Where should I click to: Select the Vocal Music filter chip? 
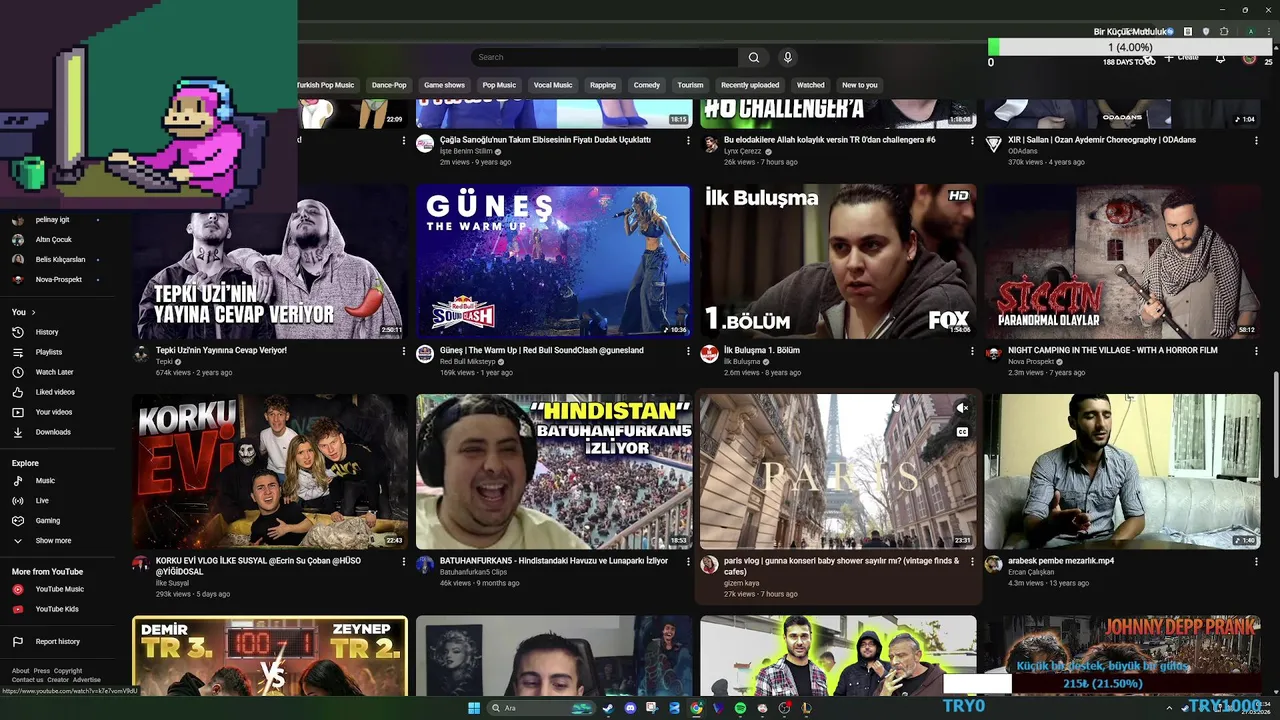(x=553, y=85)
